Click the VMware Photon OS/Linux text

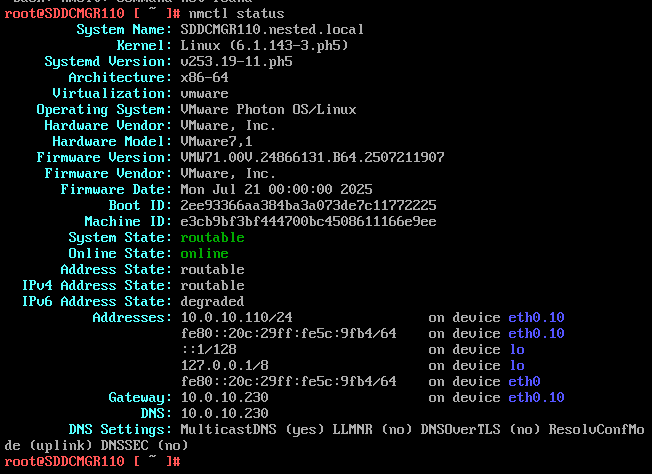point(268,109)
